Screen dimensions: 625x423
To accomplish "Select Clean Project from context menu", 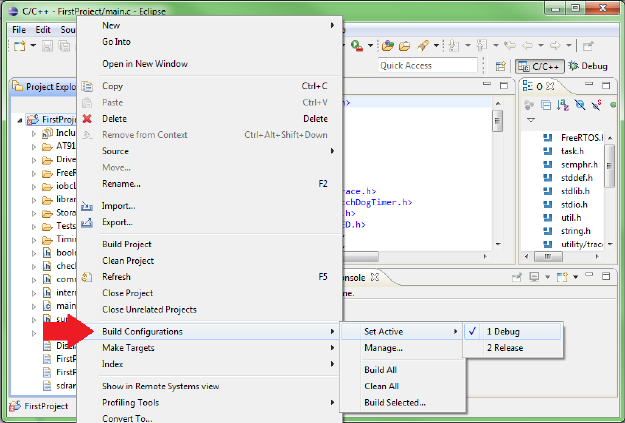I will click(210, 261).
